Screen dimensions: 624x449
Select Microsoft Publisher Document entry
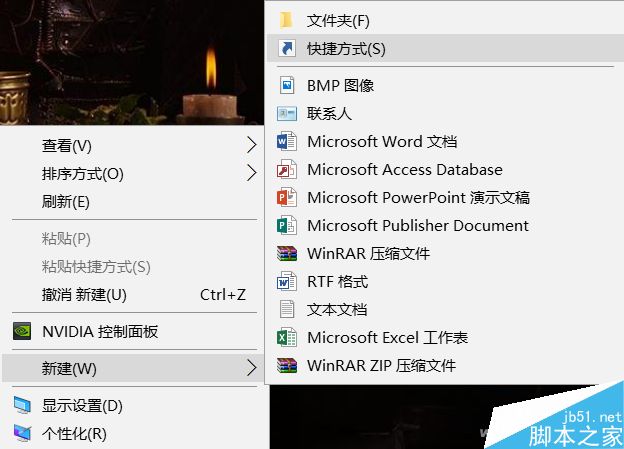[x=445, y=225]
